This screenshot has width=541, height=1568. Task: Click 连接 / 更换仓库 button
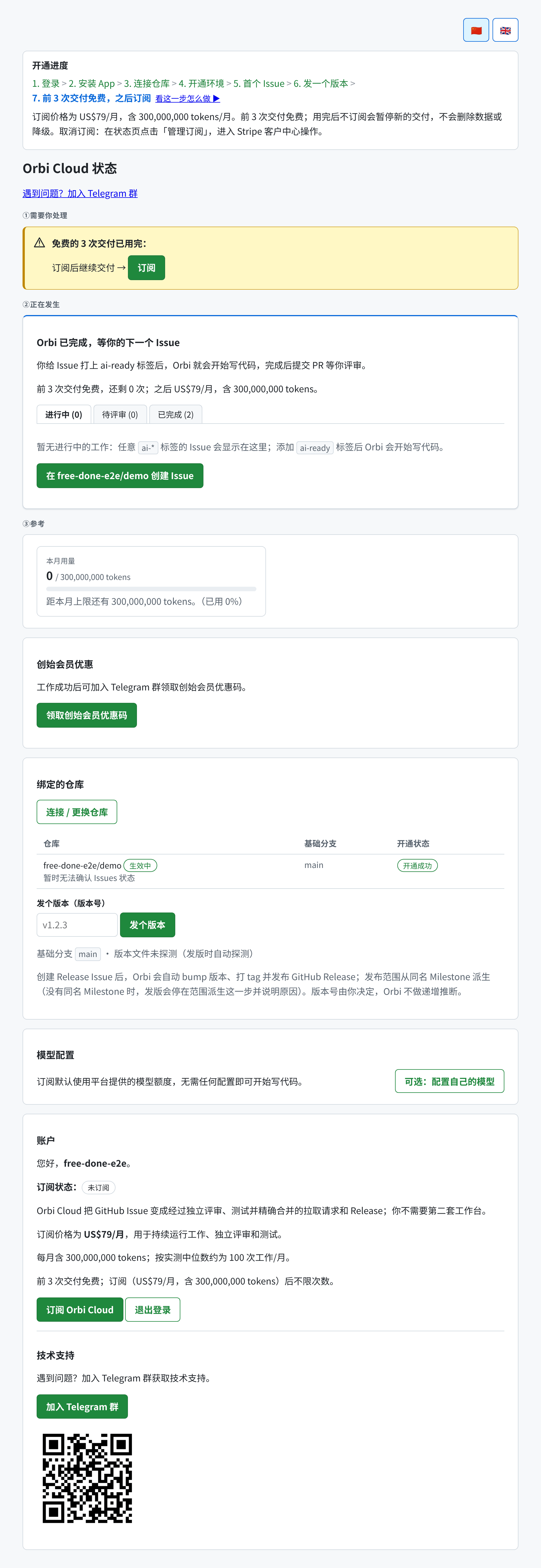click(77, 812)
